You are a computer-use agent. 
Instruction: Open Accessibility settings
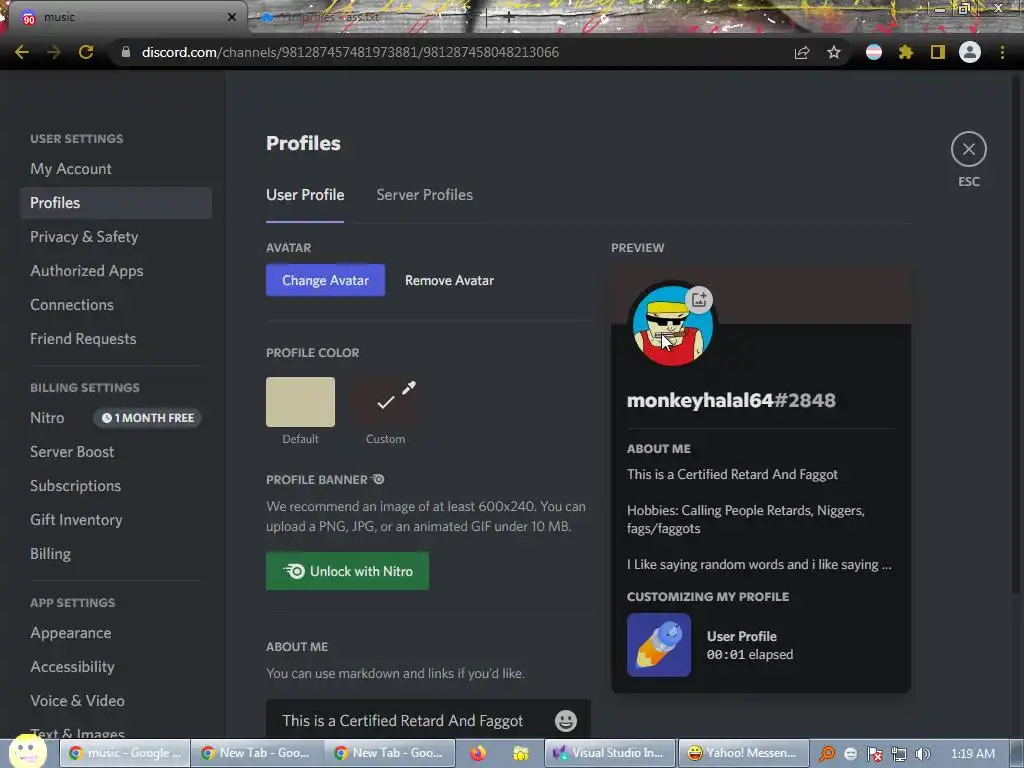point(116,667)
